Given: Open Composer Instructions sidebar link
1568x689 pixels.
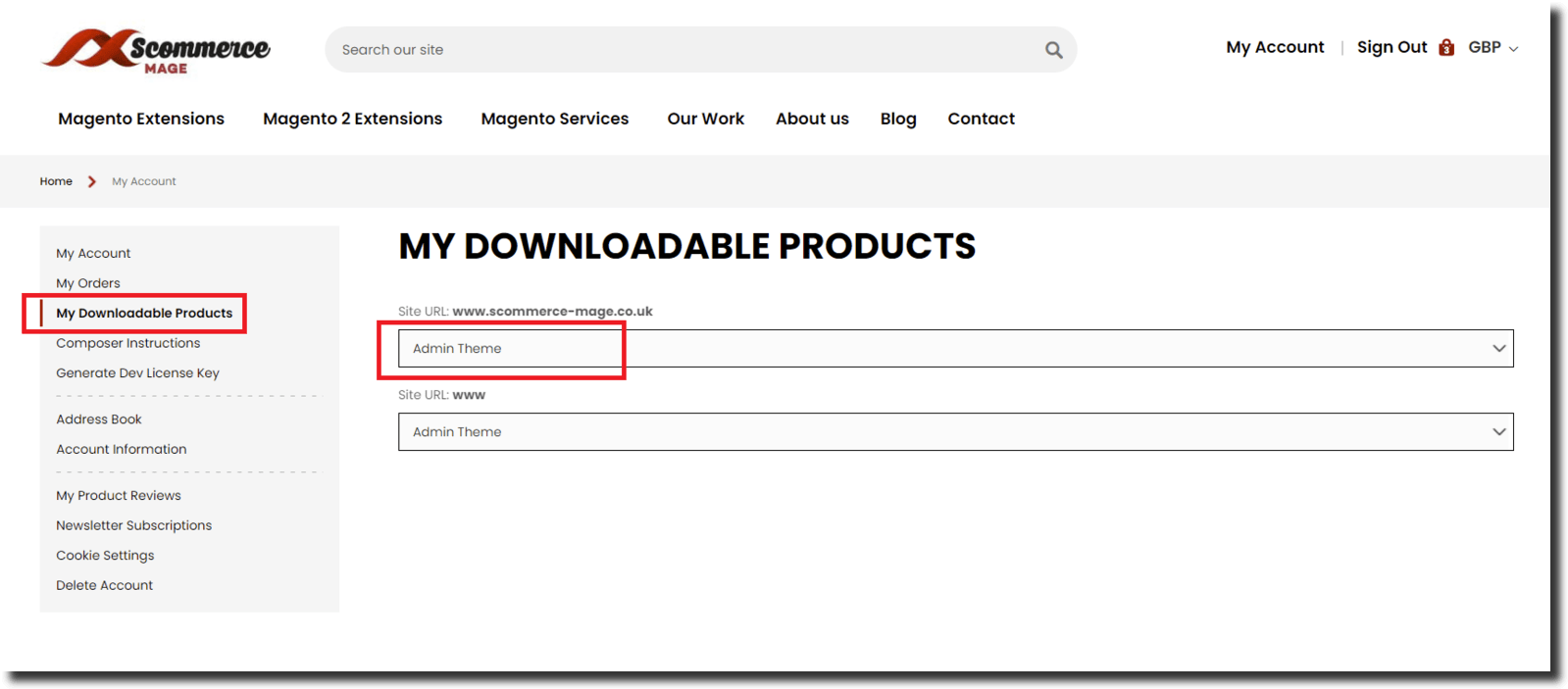Looking at the screenshot, I should pos(127,343).
